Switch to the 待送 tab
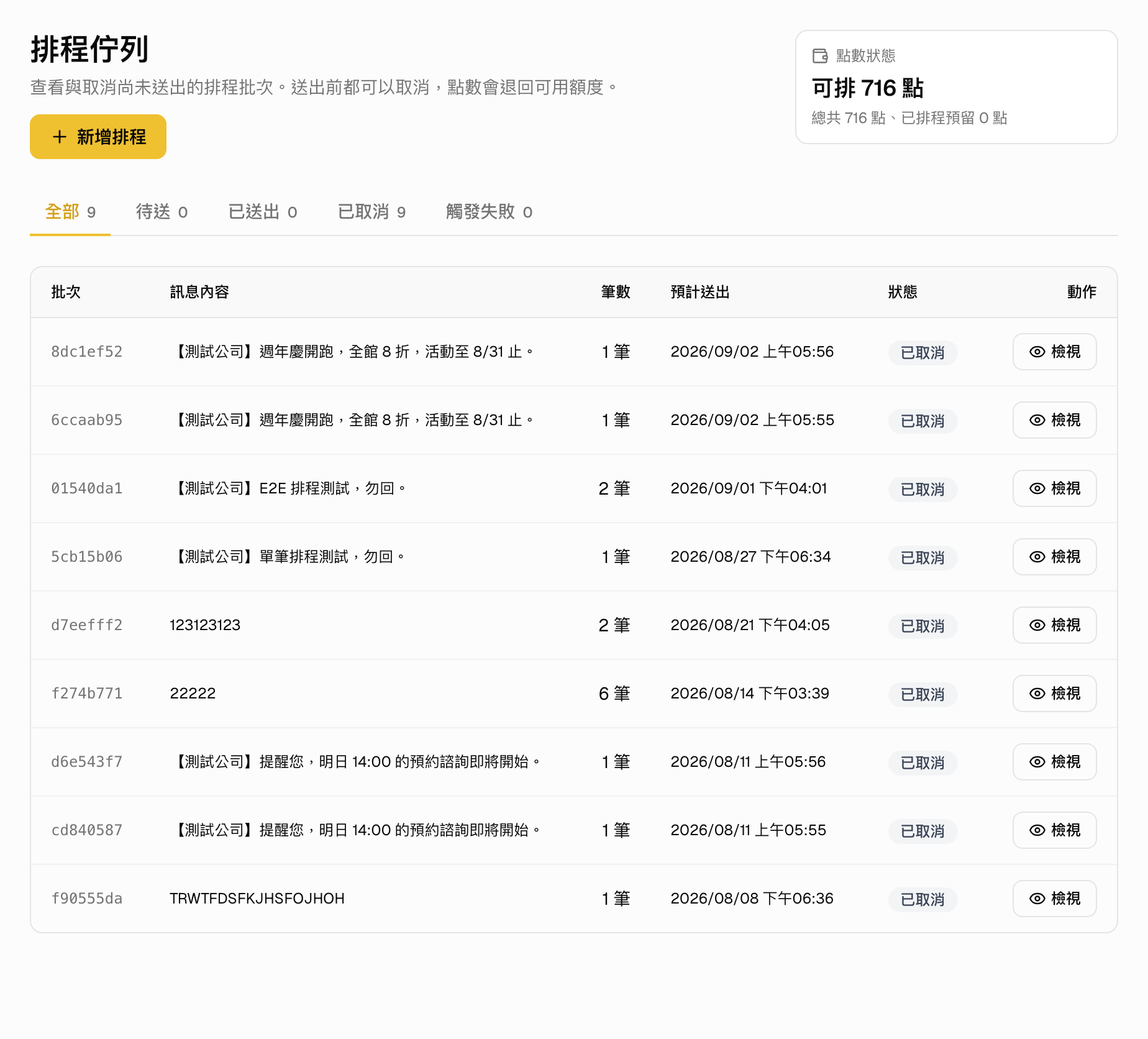The width and height of the screenshot is (1148, 1039). (162, 212)
